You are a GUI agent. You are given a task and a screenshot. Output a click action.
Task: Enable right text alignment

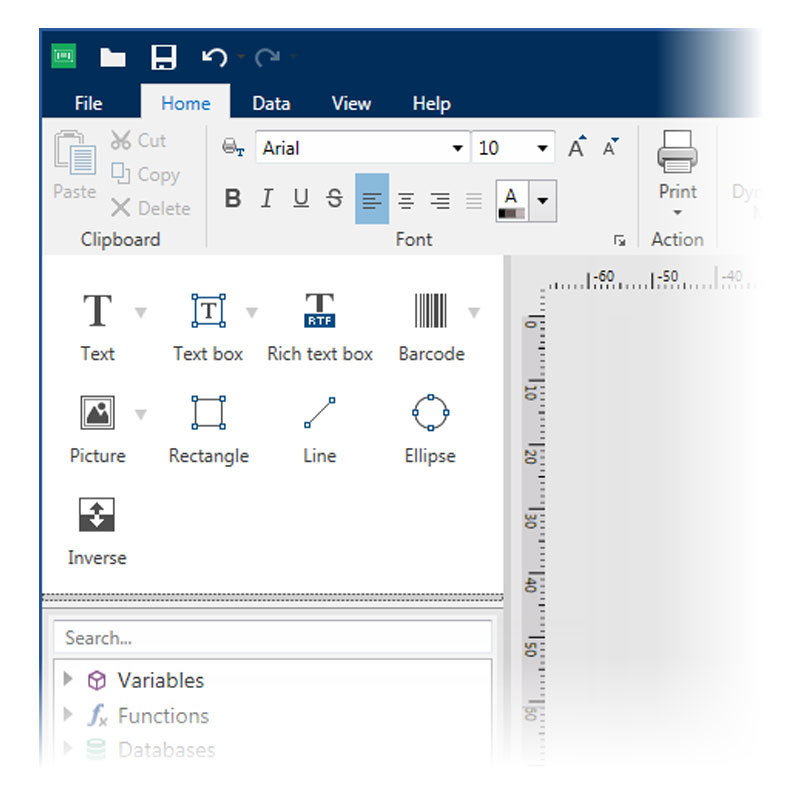(x=440, y=199)
